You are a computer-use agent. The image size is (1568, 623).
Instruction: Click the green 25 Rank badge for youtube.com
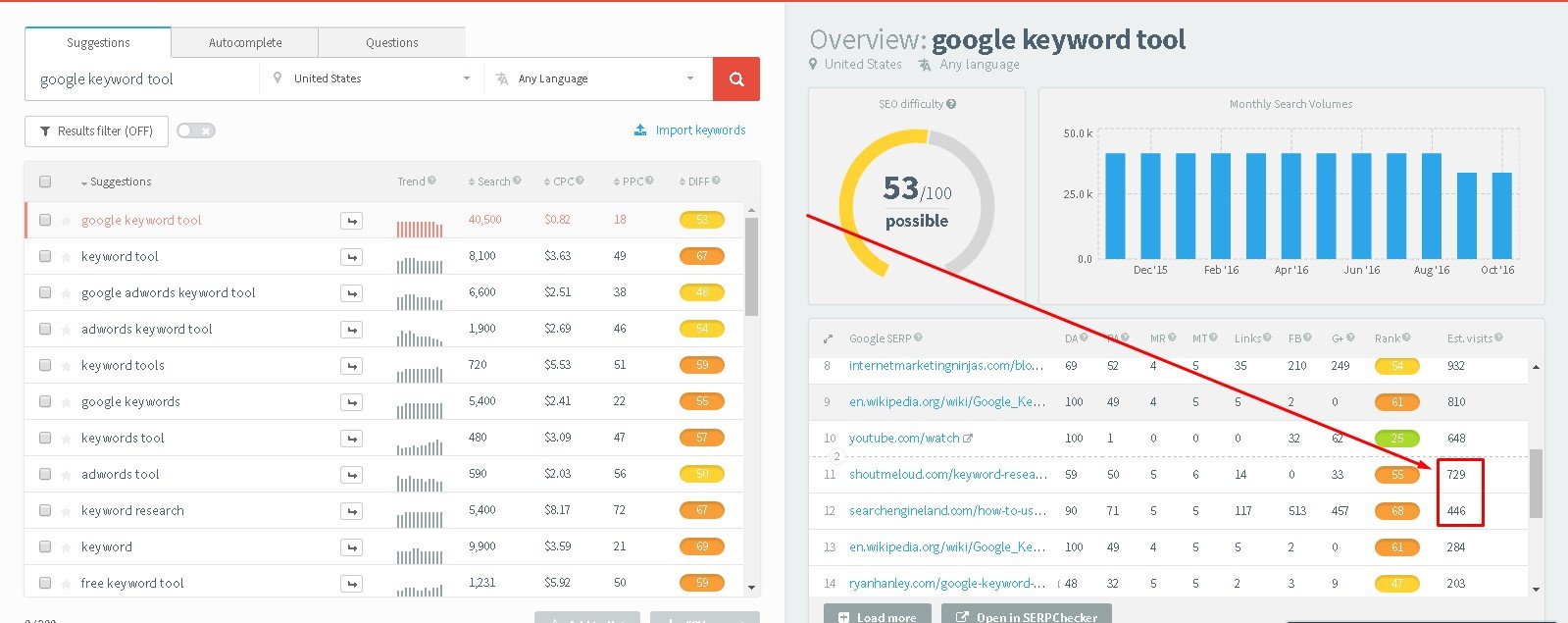pos(1397,439)
